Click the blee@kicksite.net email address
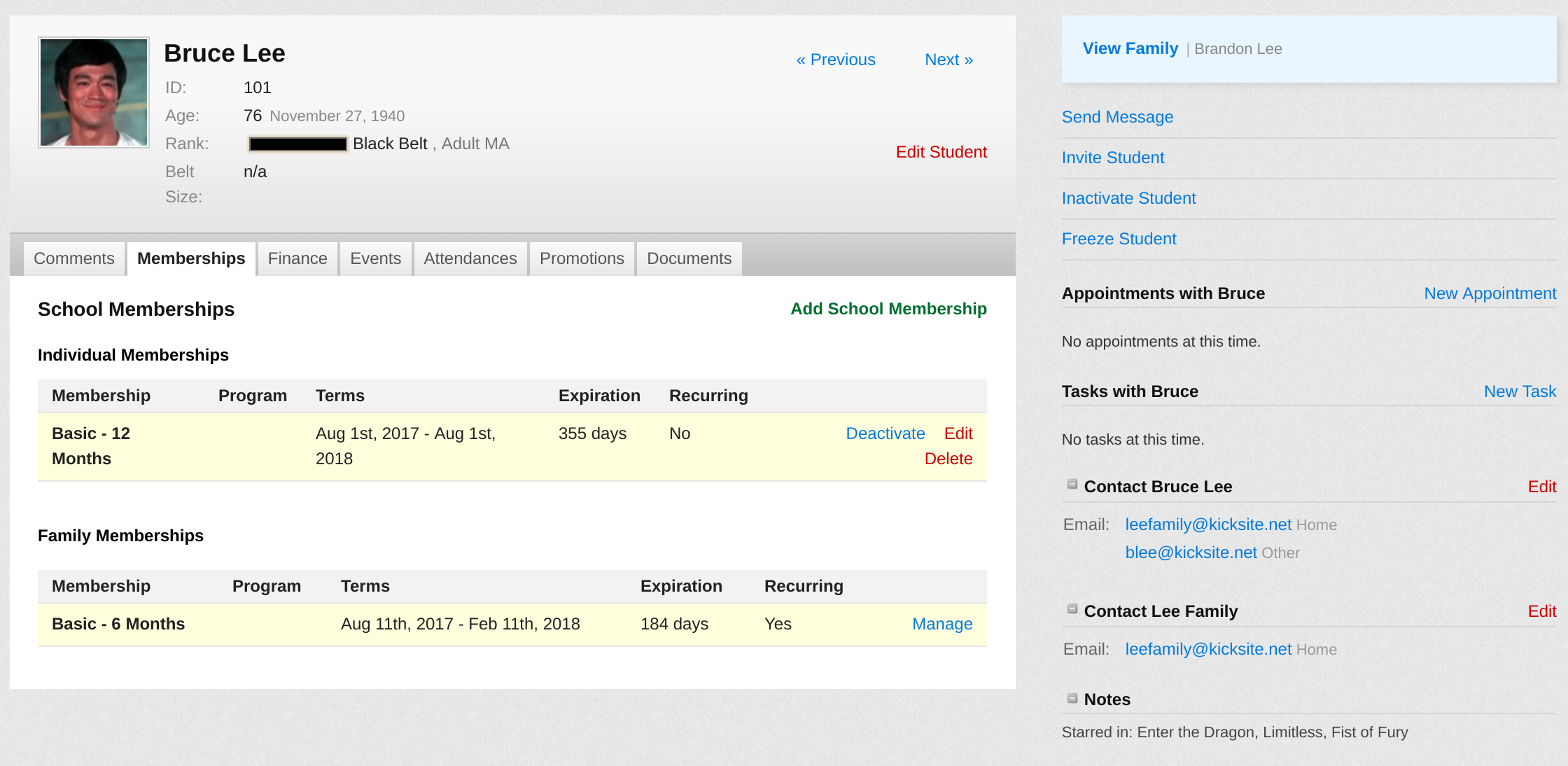 click(1191, 552)
